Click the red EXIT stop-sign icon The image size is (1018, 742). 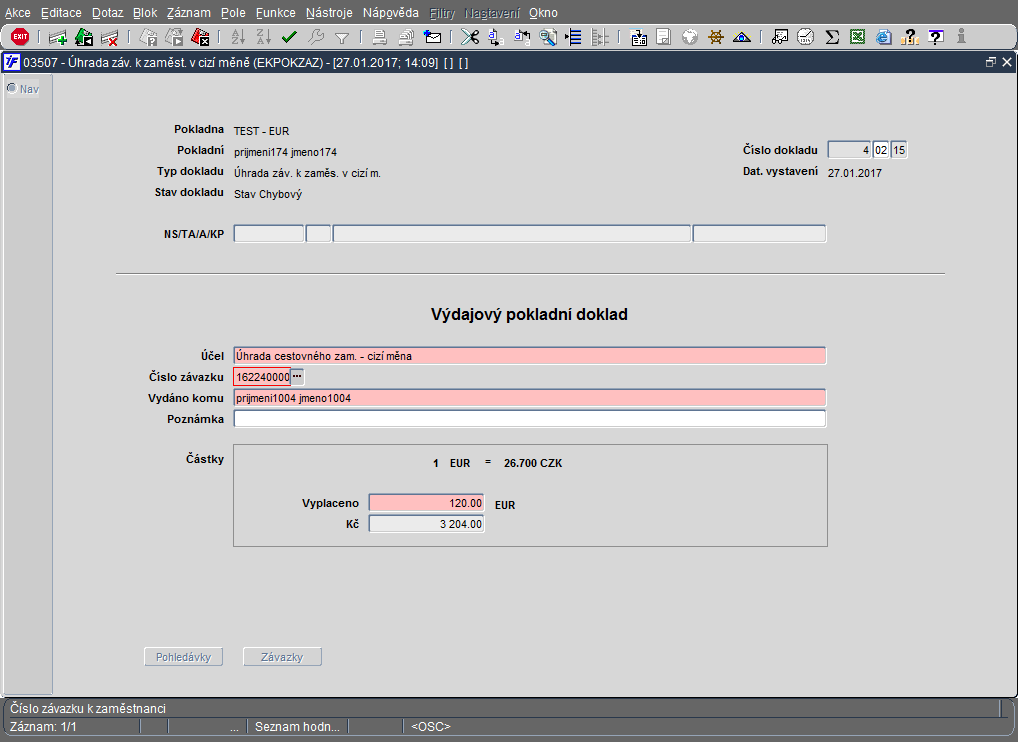[x=20, y=37]
